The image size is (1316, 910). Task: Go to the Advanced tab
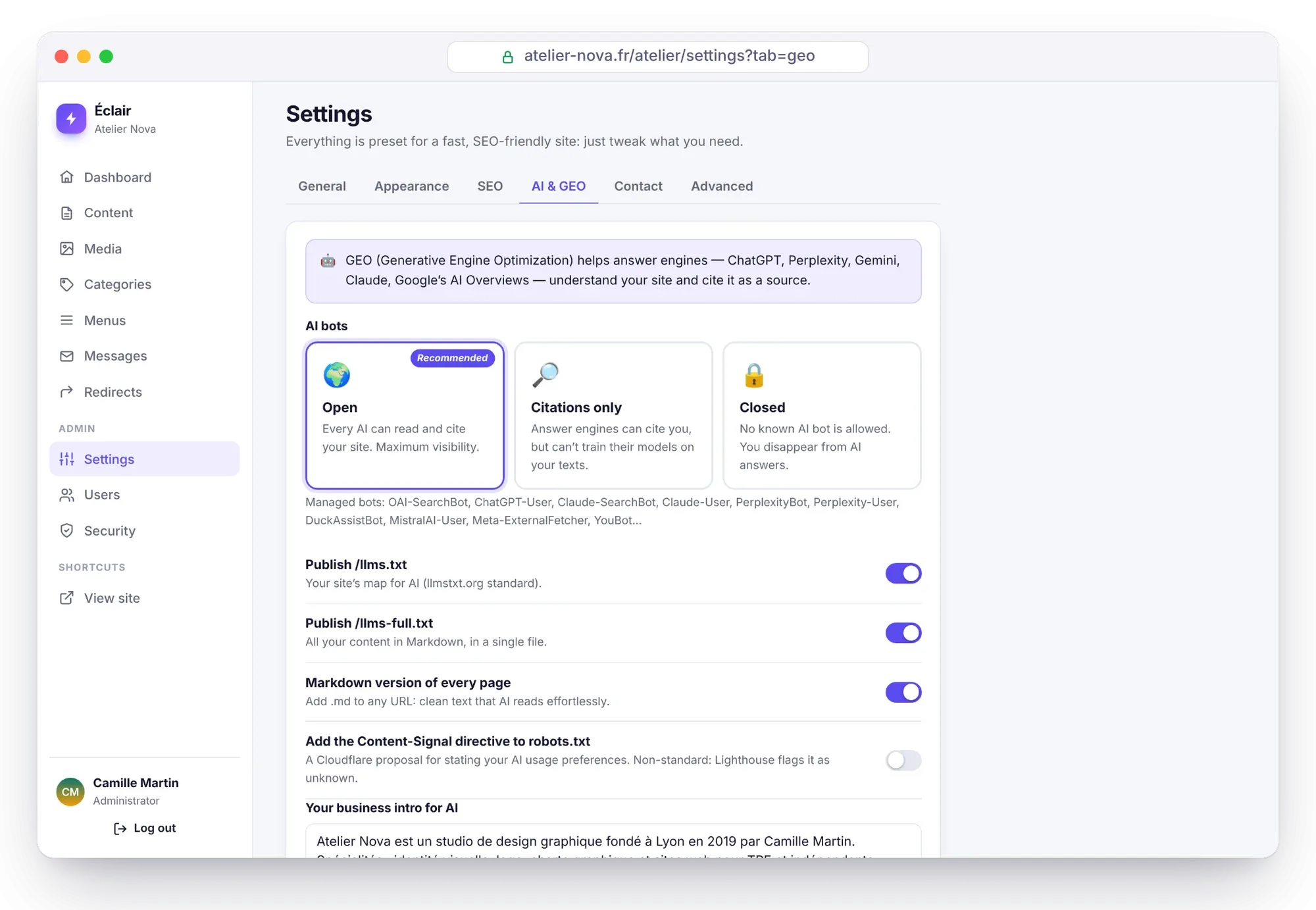[721, 186]
